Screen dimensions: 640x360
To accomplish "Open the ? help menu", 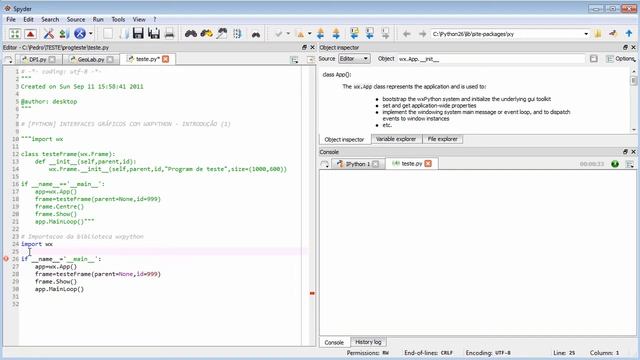I will (x=155, y=19).
